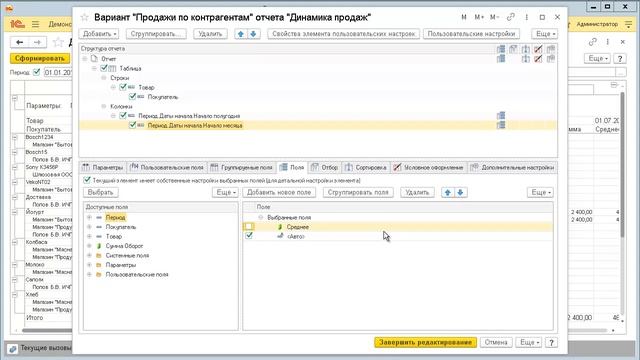Click fields icon on Начало полугодия row

click(501, 116)
